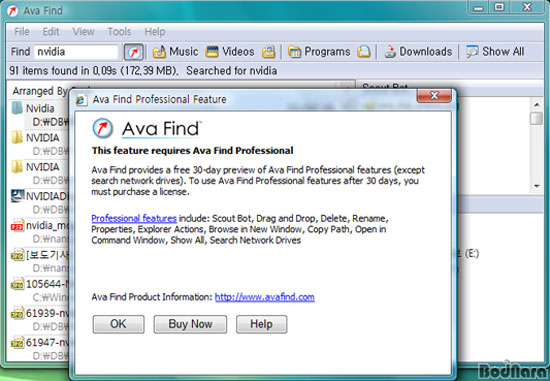This screenshot has height=381, width=550.
Task: Click the right pane scrollbar up arrow
Action: point(537,104)
